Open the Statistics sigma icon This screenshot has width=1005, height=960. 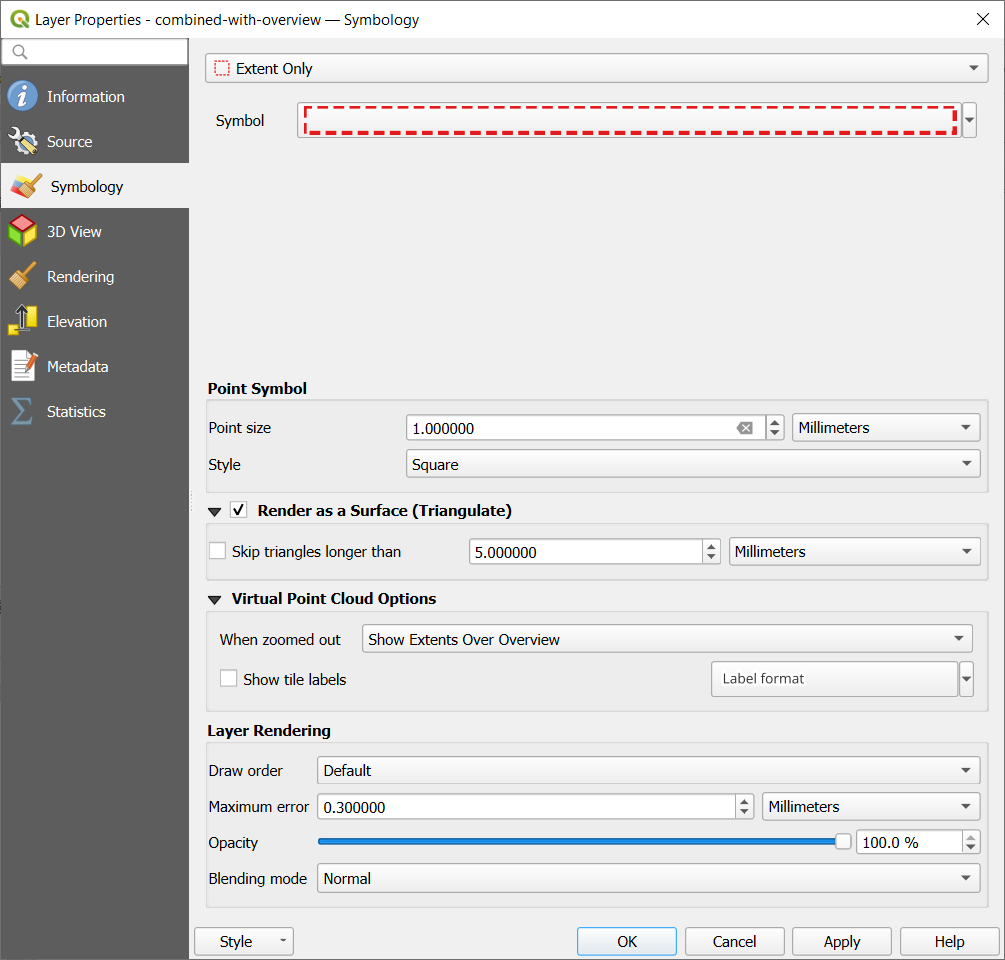coord(22,412)
